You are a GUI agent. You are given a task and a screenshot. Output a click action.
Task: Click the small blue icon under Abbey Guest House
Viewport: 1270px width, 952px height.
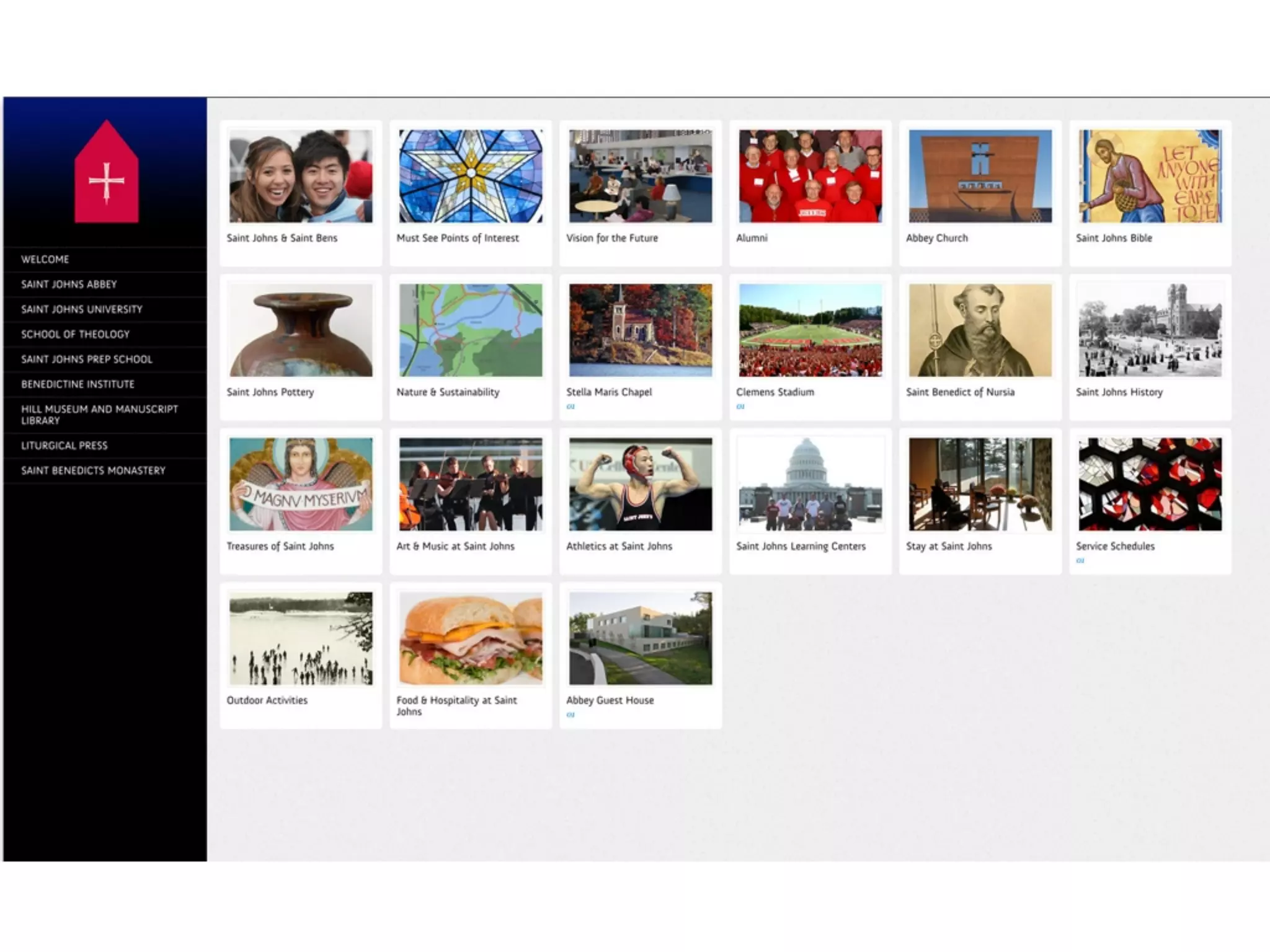pos(571,715)
